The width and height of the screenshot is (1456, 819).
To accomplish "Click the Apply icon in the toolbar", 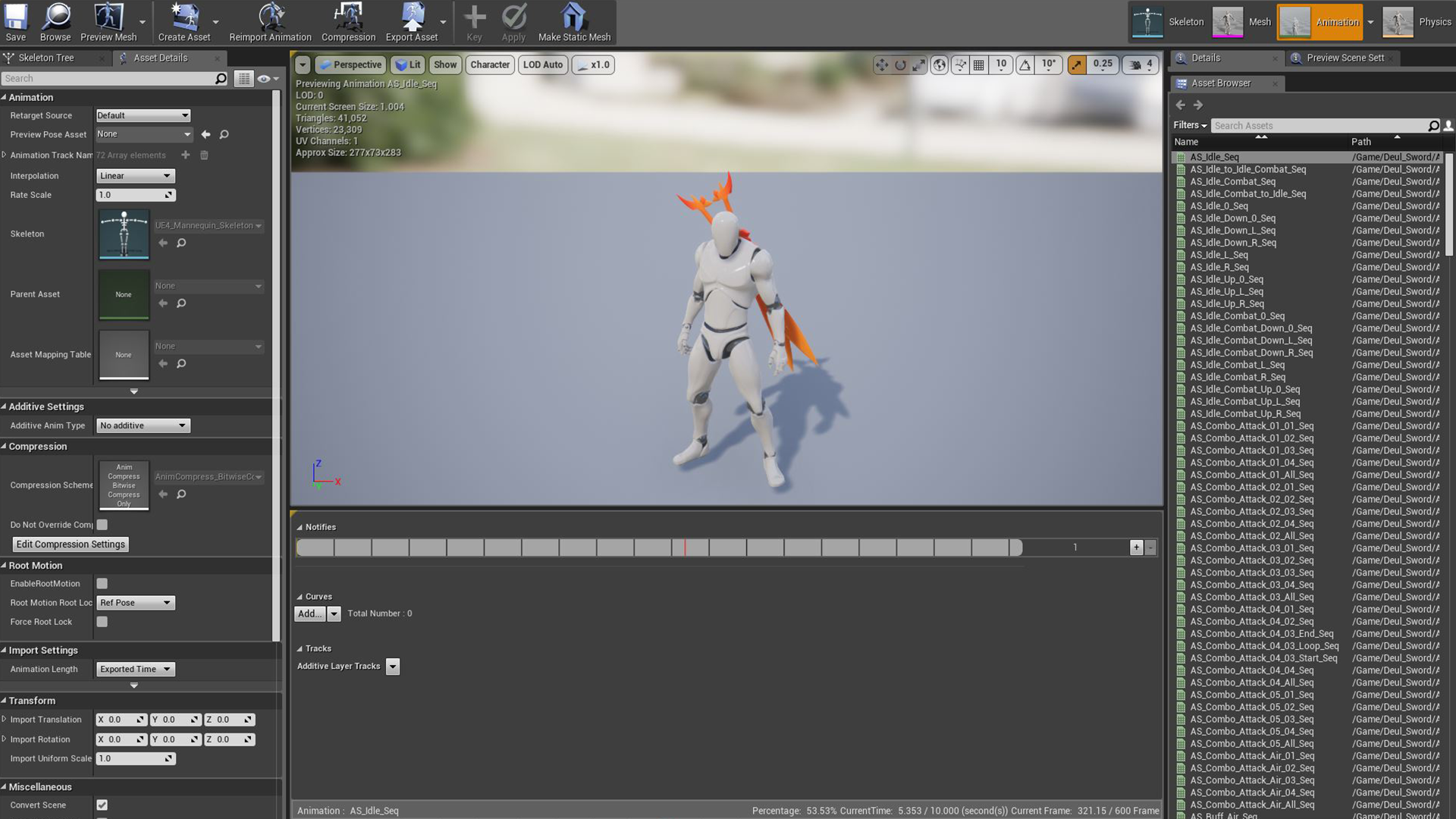I will pyautogui.click(x=513, y=17).
